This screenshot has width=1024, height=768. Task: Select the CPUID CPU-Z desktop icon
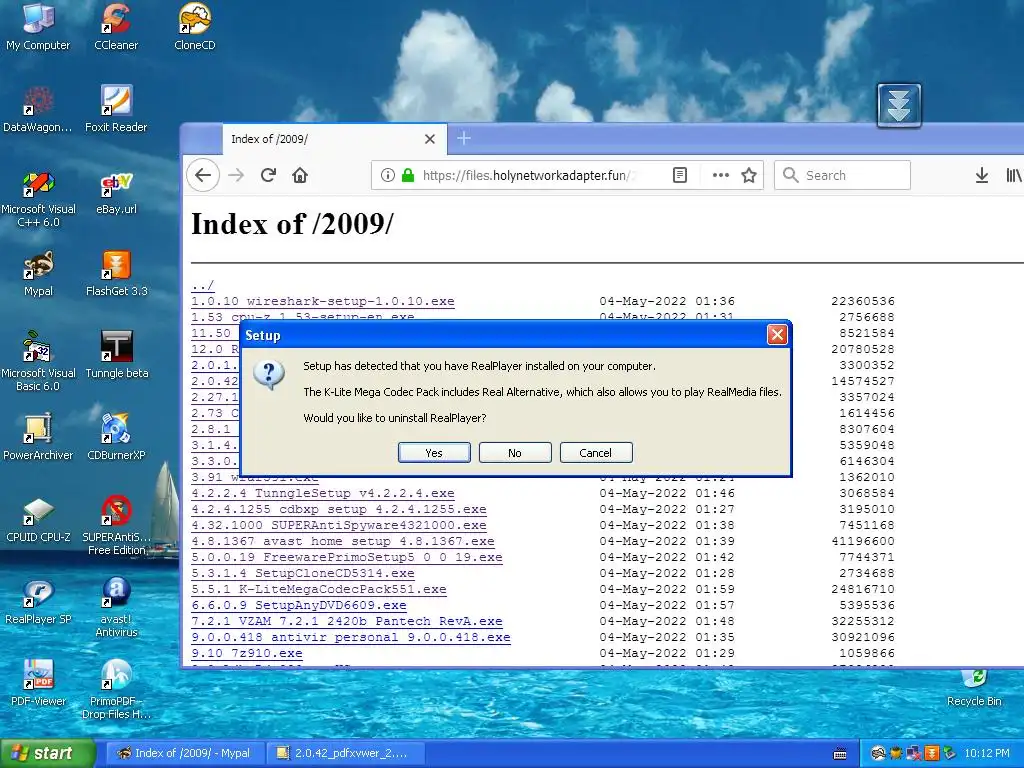[38, 520]
